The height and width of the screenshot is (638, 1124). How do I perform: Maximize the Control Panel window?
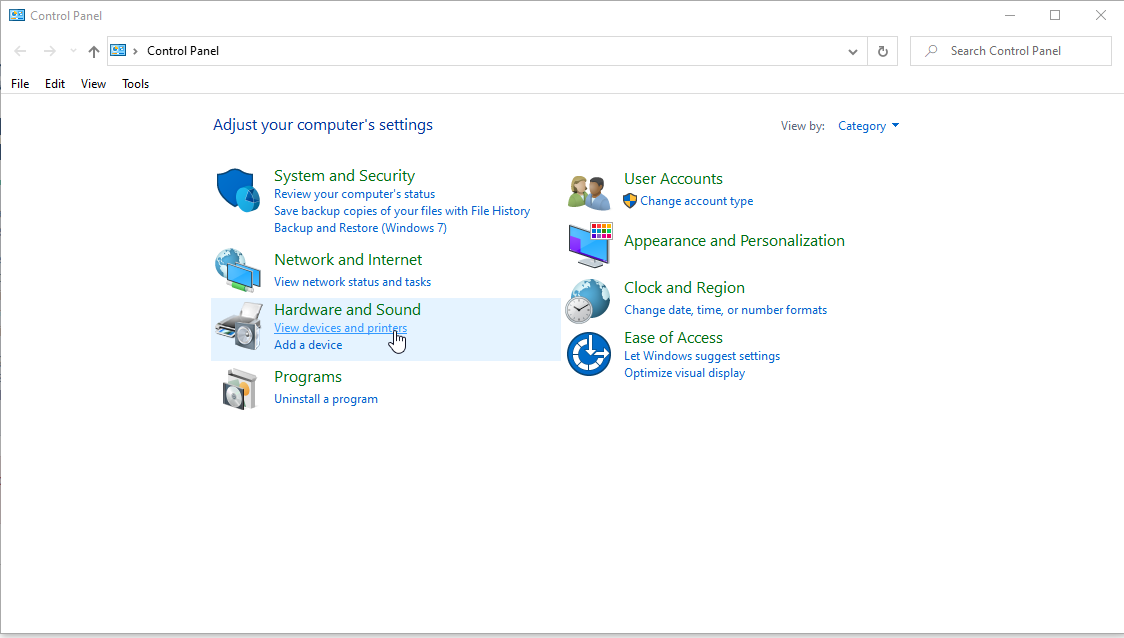(1055, 15)
